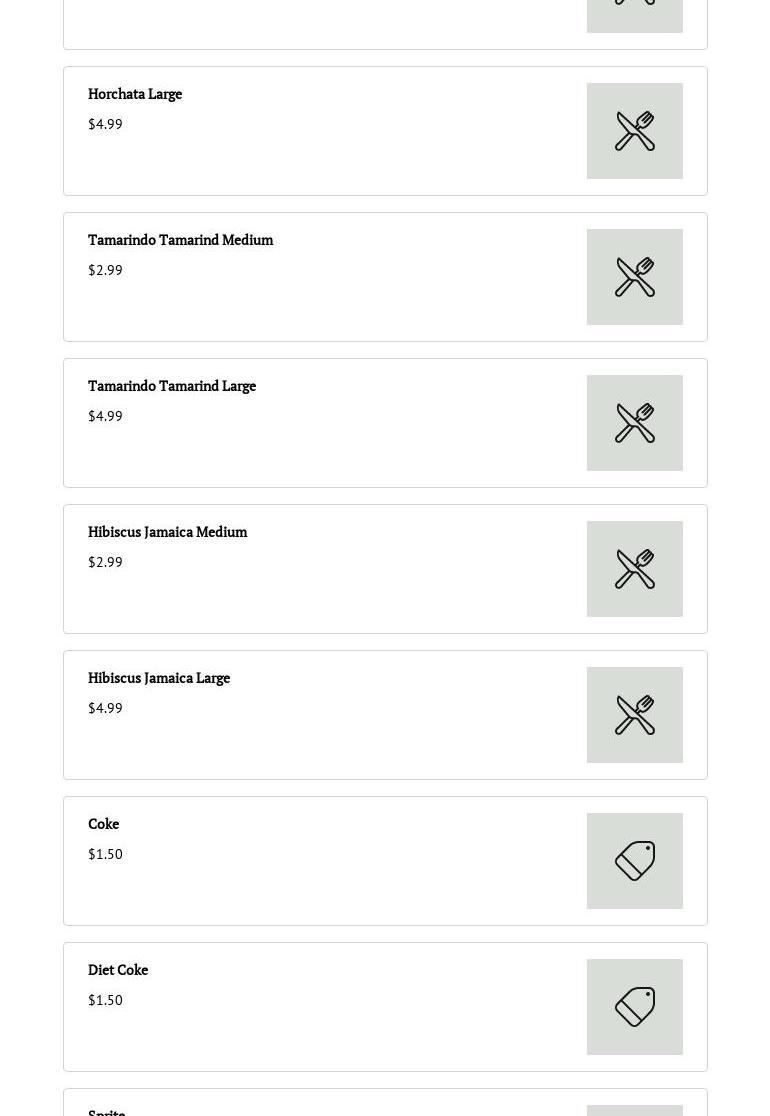This screenshot has width=770, height=1116.
Task: Click the Tamarindo Tamarind Large utensils icon
Action: pos(635,423)
